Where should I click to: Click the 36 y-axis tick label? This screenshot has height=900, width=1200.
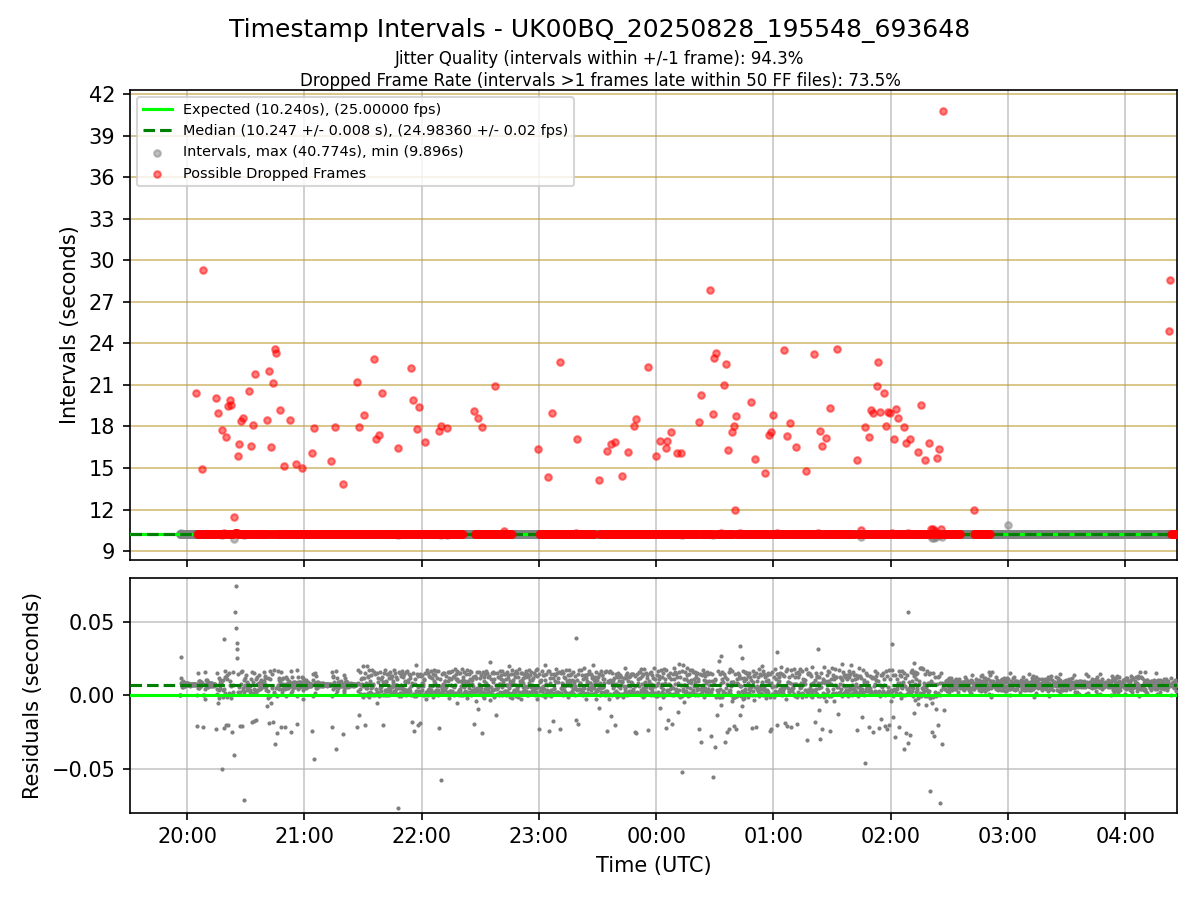coord(101,177)
